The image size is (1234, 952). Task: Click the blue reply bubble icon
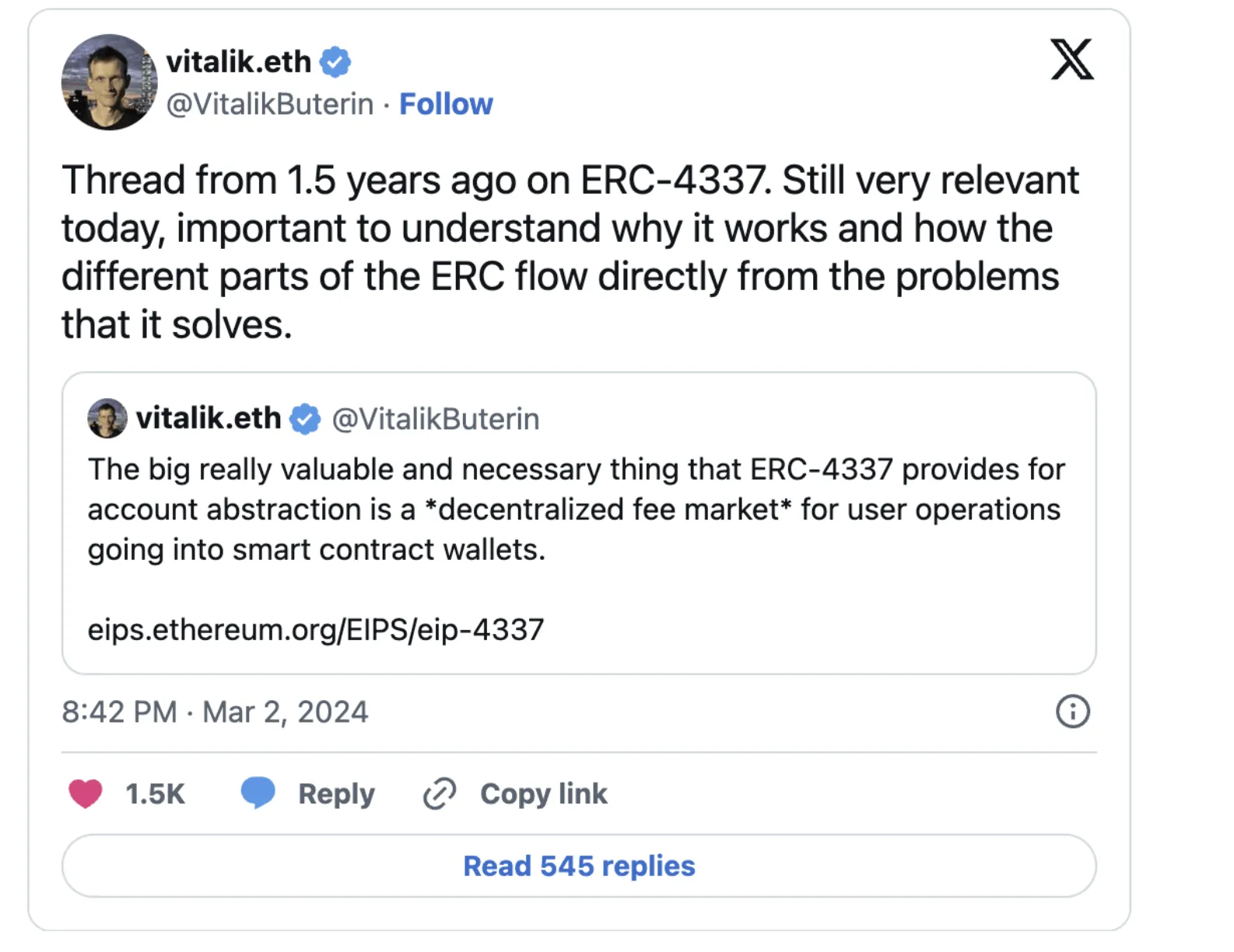pyautogui.click(x=258, y=793)
